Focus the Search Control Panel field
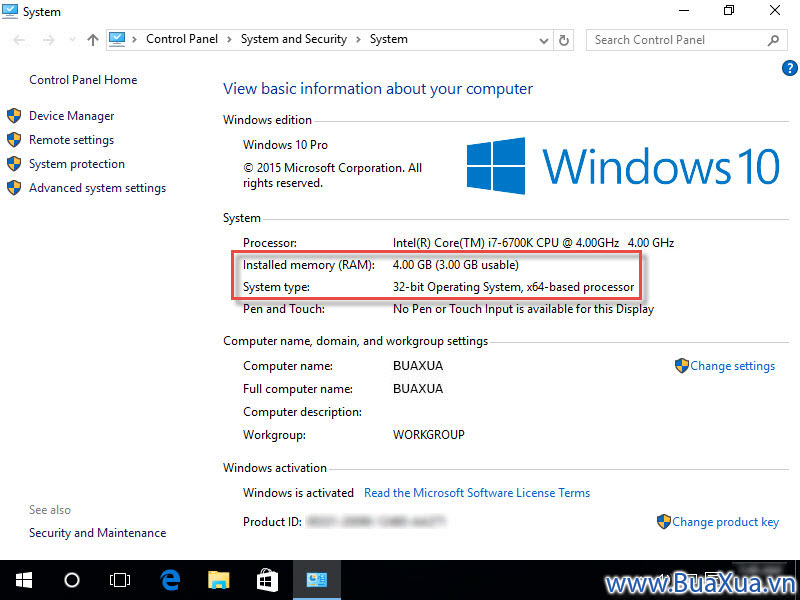 (x=686, y=40)
